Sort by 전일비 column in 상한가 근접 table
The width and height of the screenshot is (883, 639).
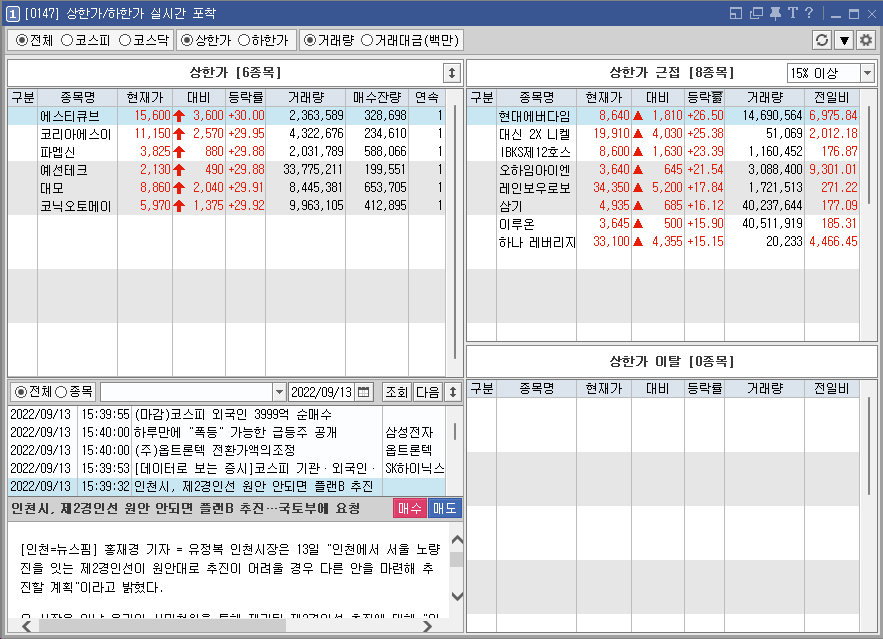[832, 97]
